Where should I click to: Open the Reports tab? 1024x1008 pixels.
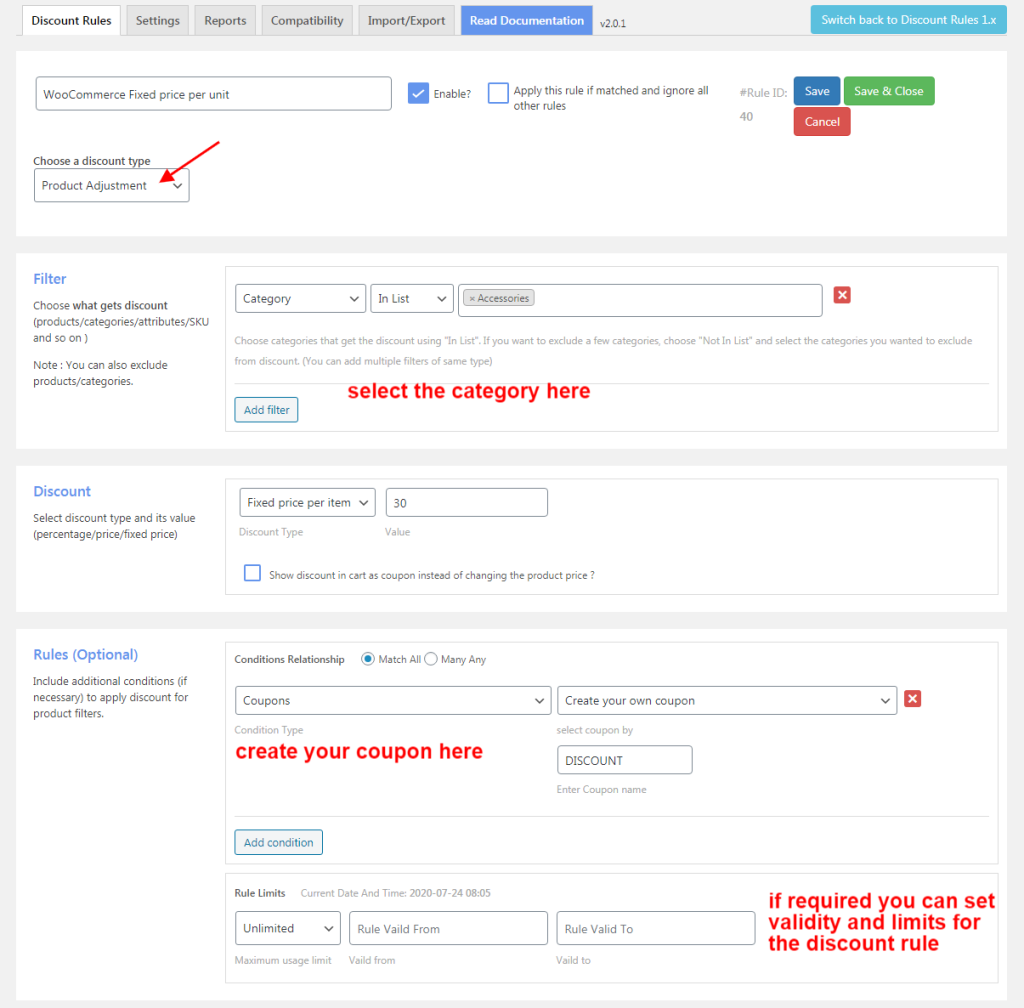pos(225,21)
